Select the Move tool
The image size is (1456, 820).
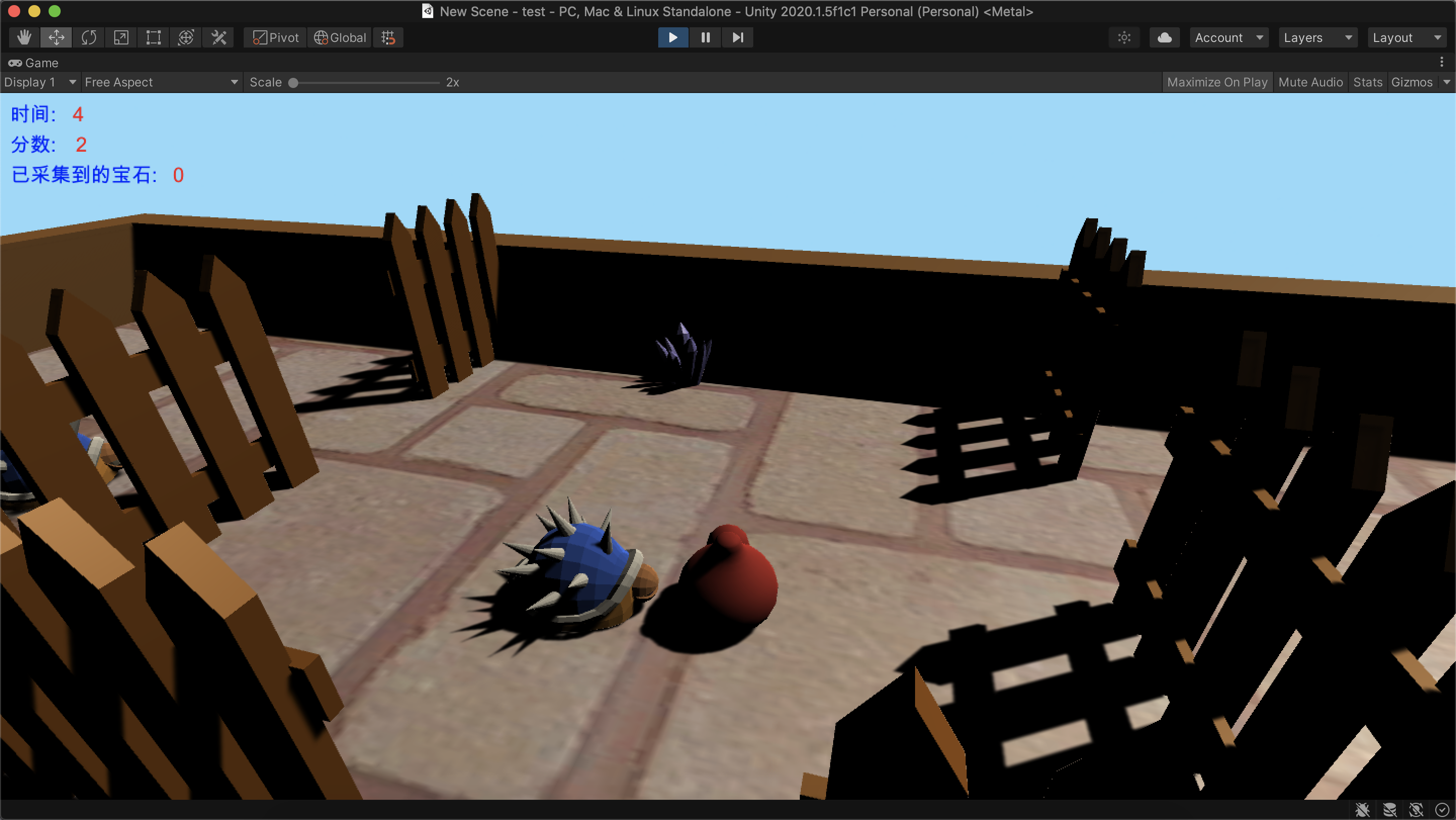[x=56, y=38]
